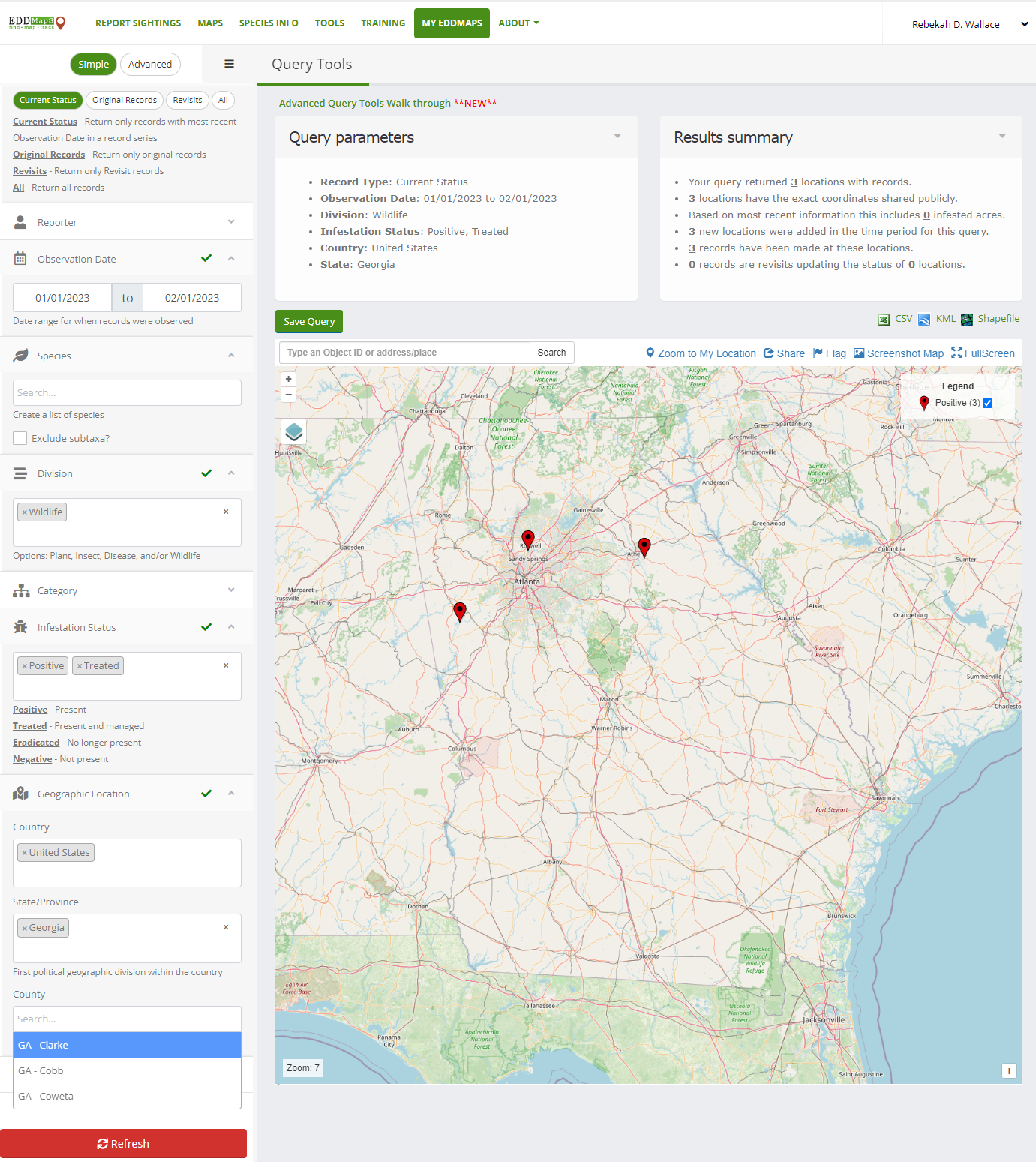Expand the Category section
The image size is (1036, 1162).
231,590
